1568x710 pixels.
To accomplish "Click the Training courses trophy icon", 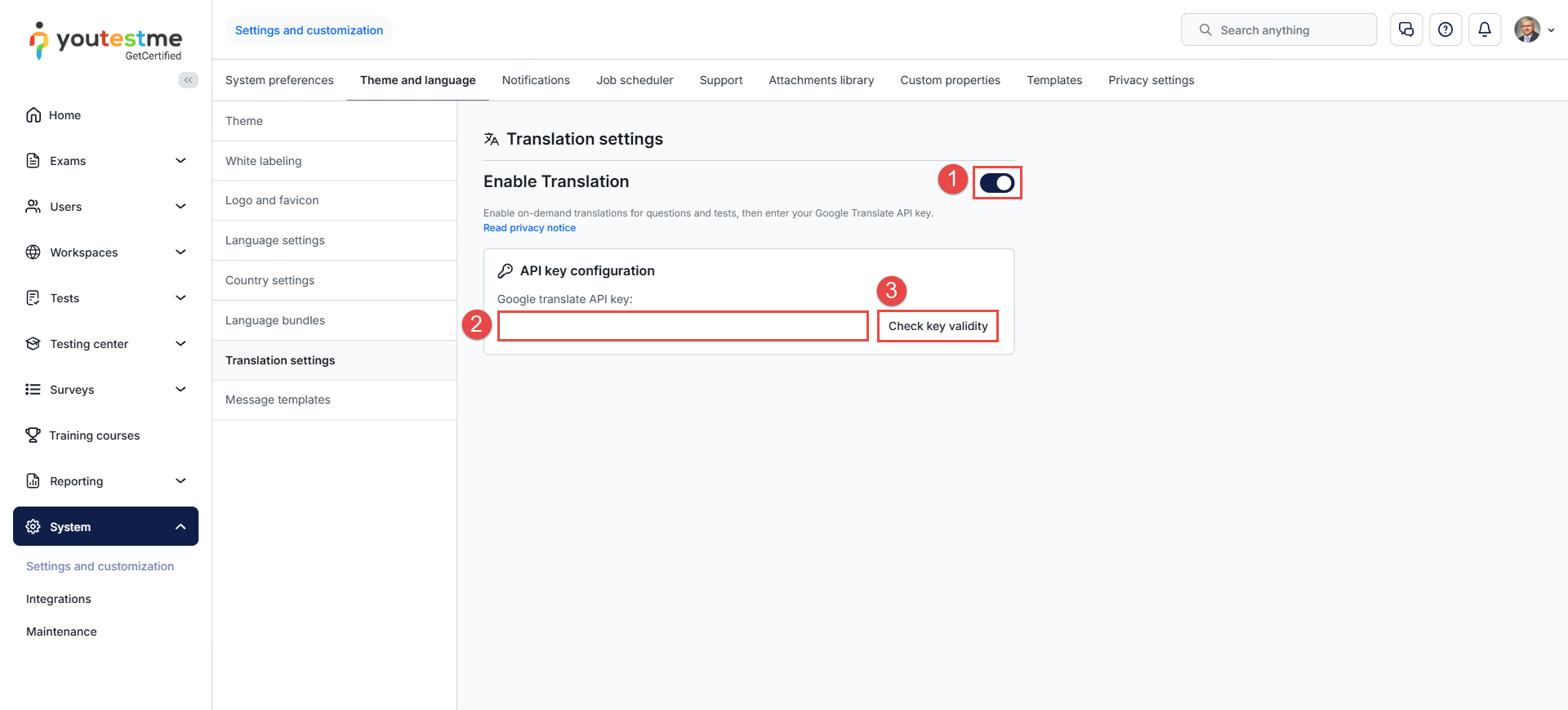I will click(33, 435).
